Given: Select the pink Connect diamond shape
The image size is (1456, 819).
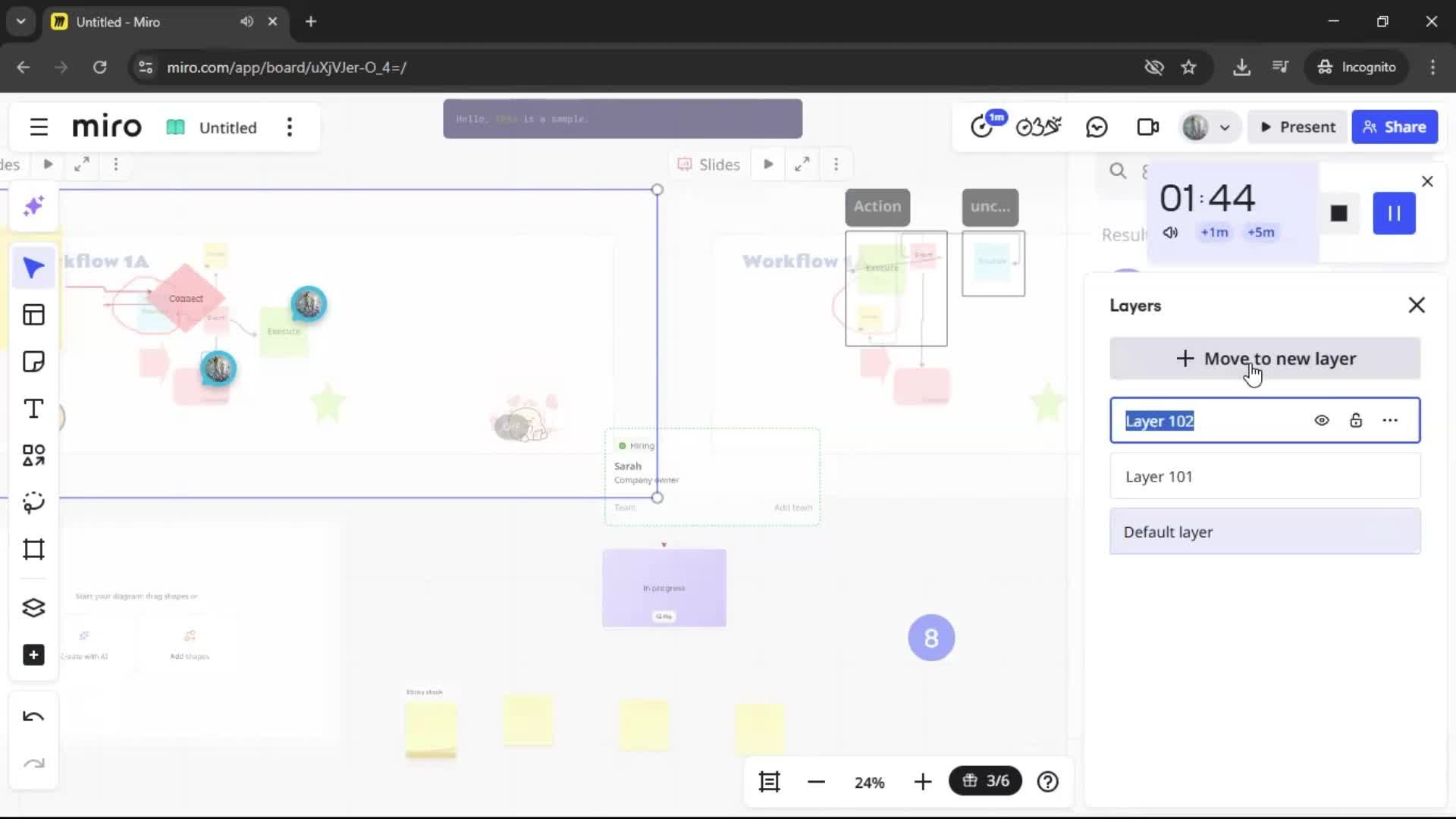Looking at the screenshot, I should (x=186, y=298).
